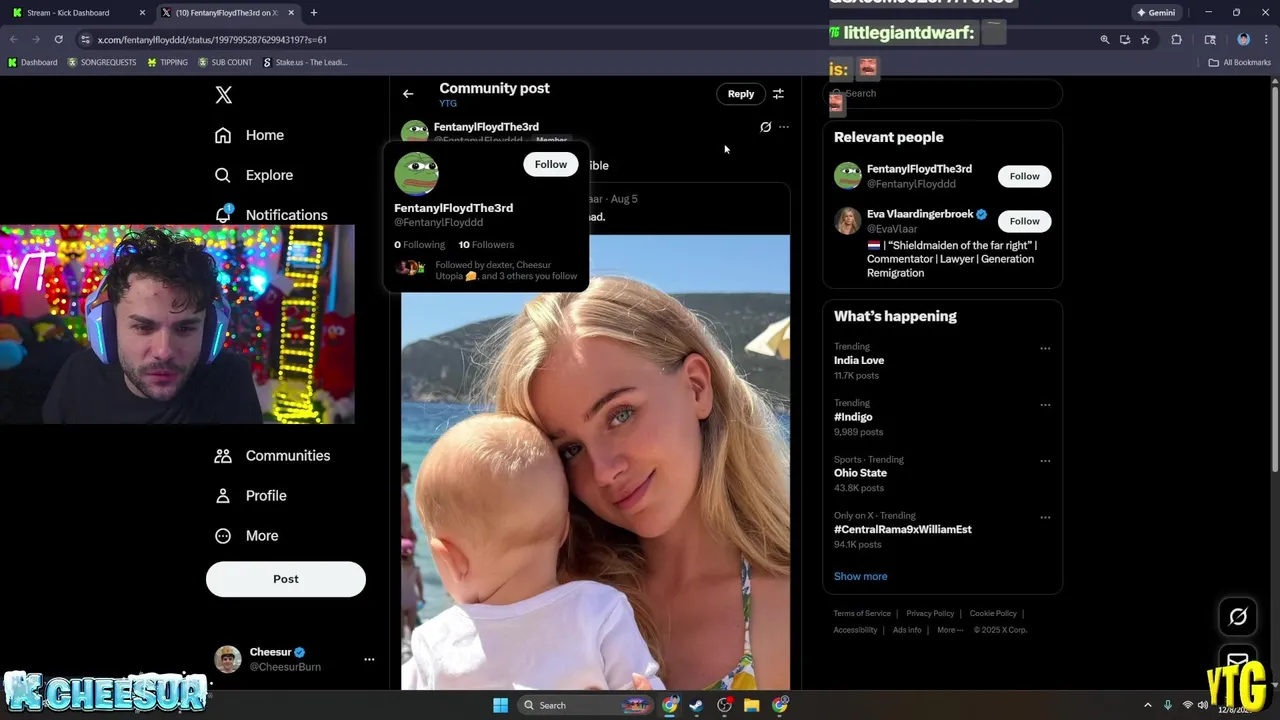
Task: Open Notifications in the X sidebar
Action: (271, 214)
